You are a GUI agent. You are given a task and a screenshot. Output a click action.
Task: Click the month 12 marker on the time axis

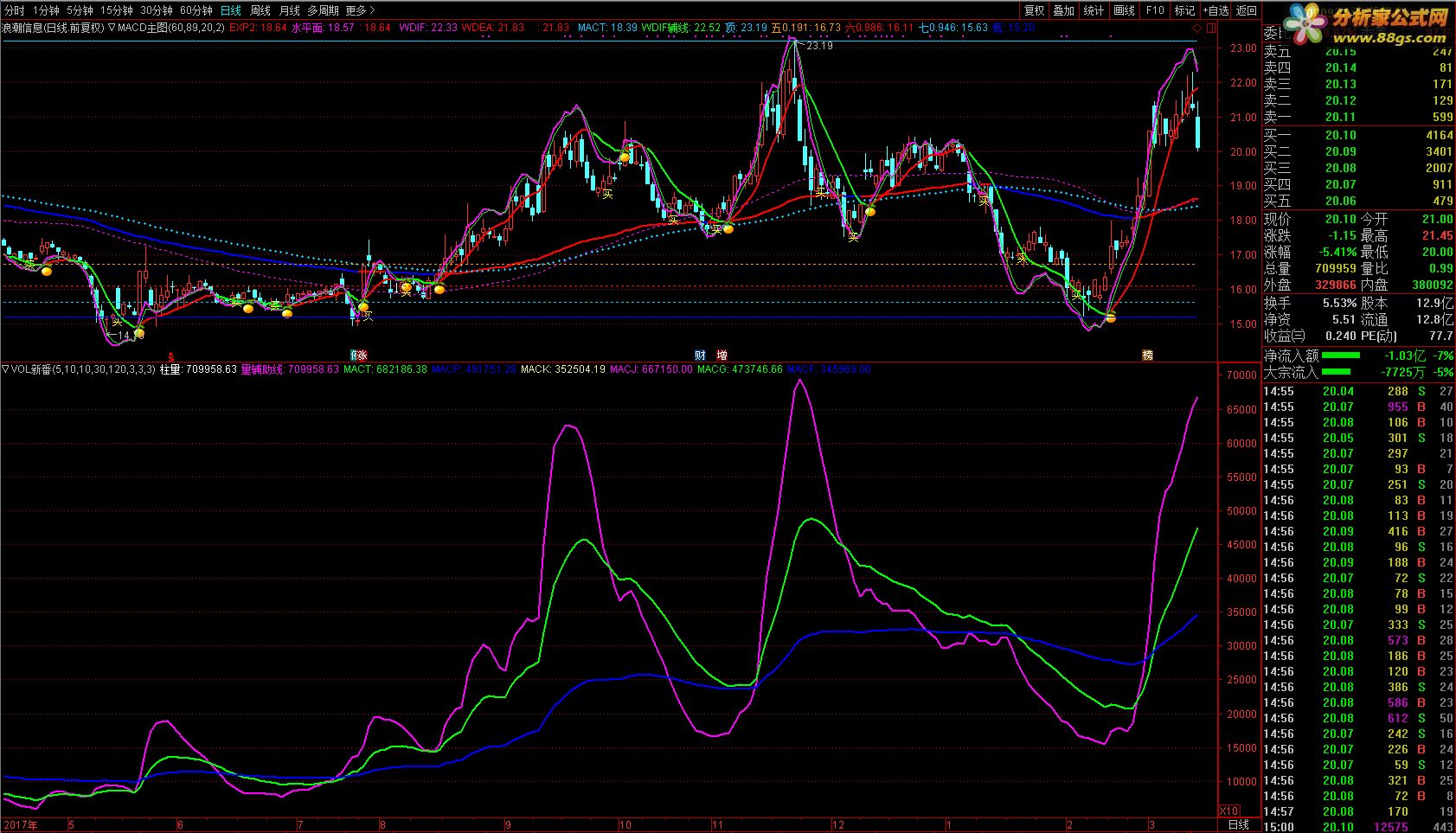pos(837,824)
